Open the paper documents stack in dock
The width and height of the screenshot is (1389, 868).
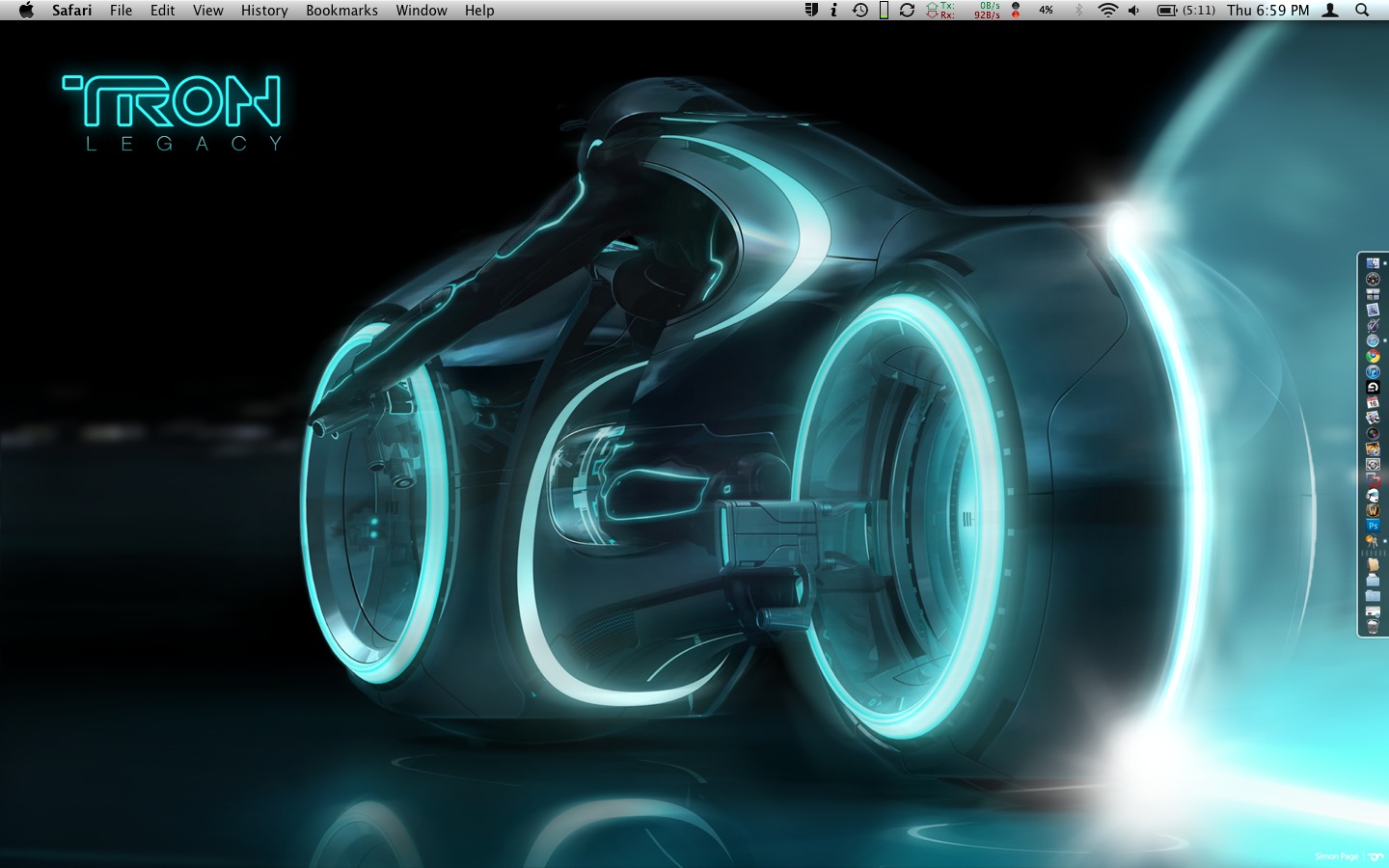1373,565
